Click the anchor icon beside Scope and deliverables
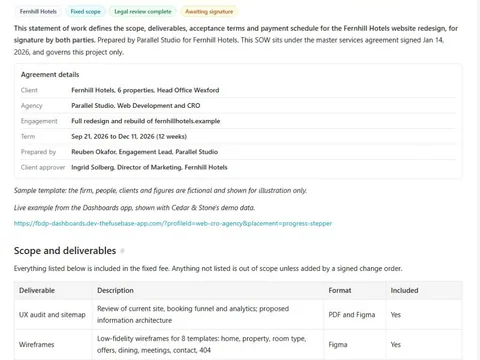 tap(122, 251)
